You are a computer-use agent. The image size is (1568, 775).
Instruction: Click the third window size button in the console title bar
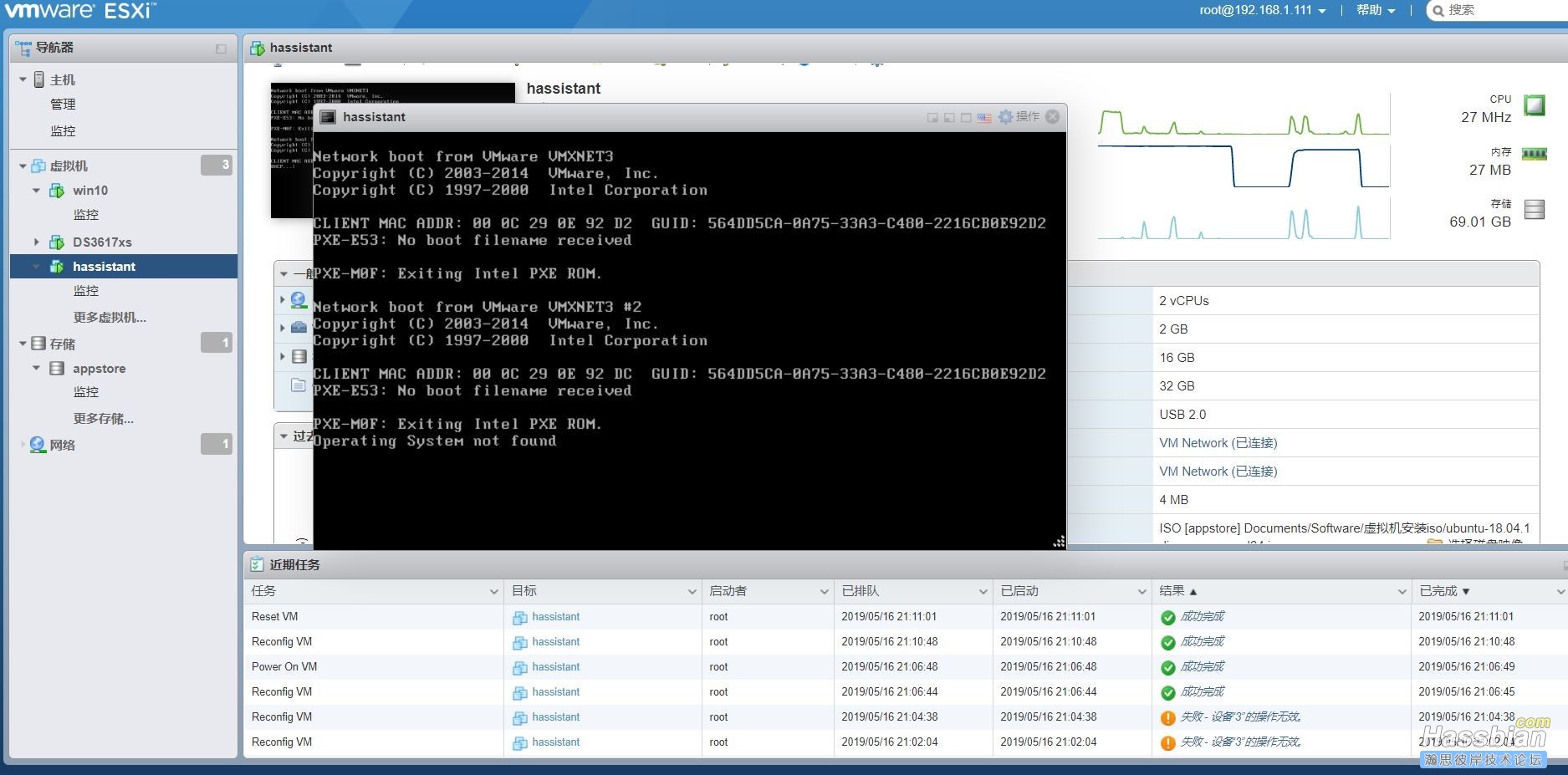click(x=966, y=118)
